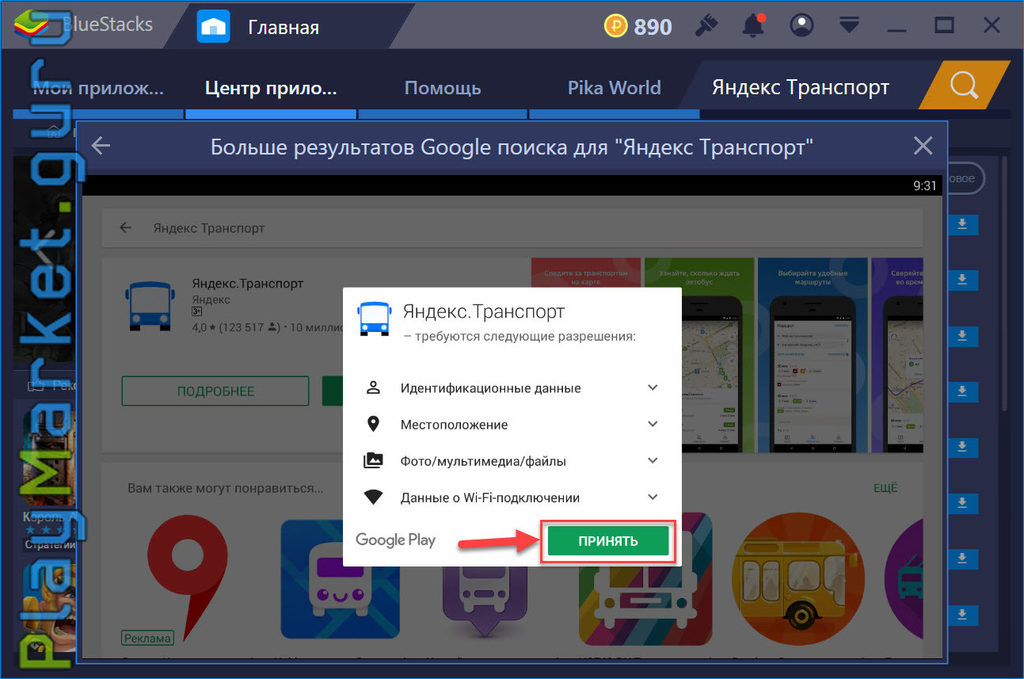Image resolution: width=1024 pixels, height=679 pixels.
Task: Click the Яндекс.Транспорт bus icon in permissions dialog
Action: pyautogui.click(x=374, y=319)
